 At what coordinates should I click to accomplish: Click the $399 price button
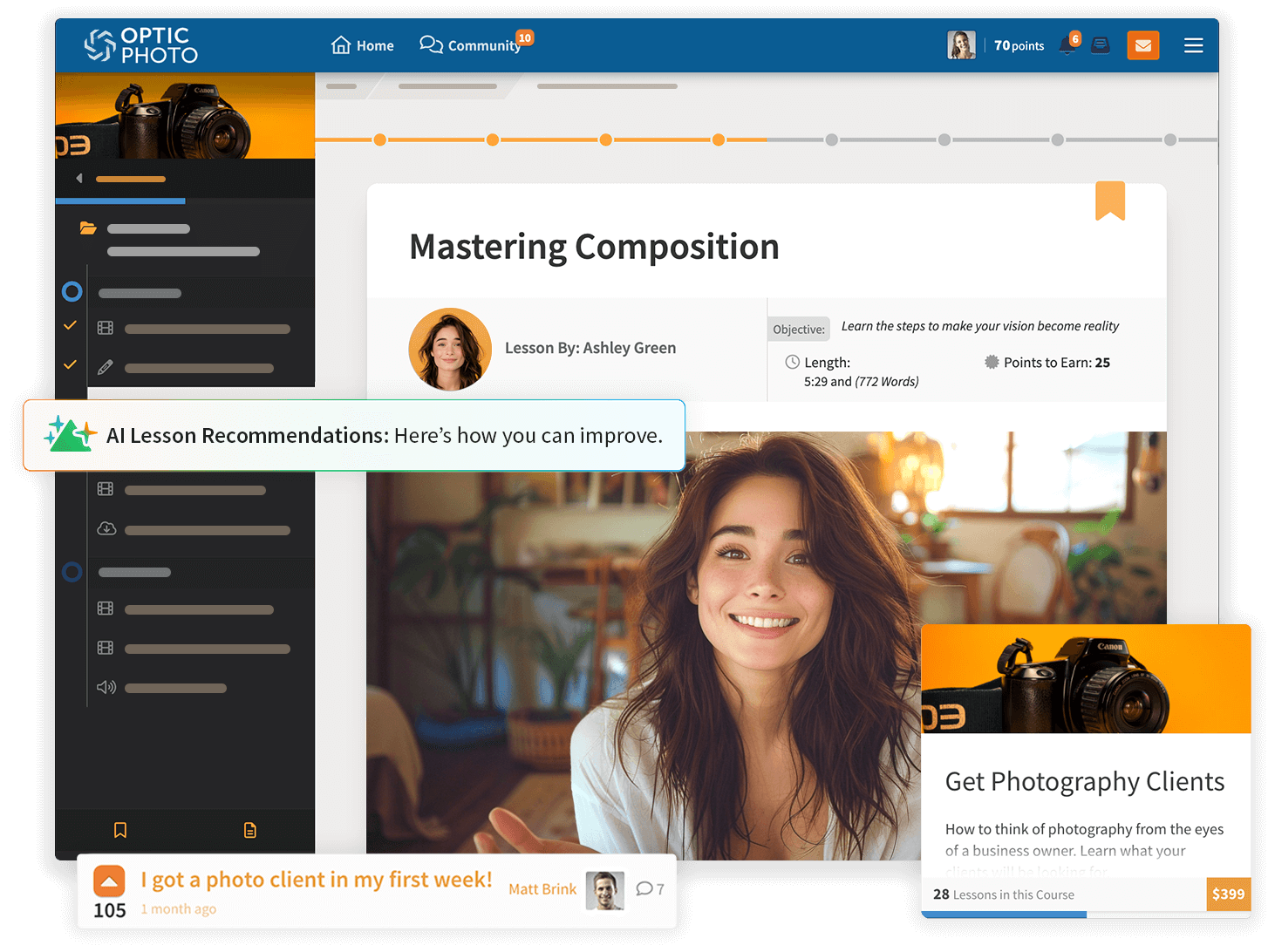point(1229,894)
